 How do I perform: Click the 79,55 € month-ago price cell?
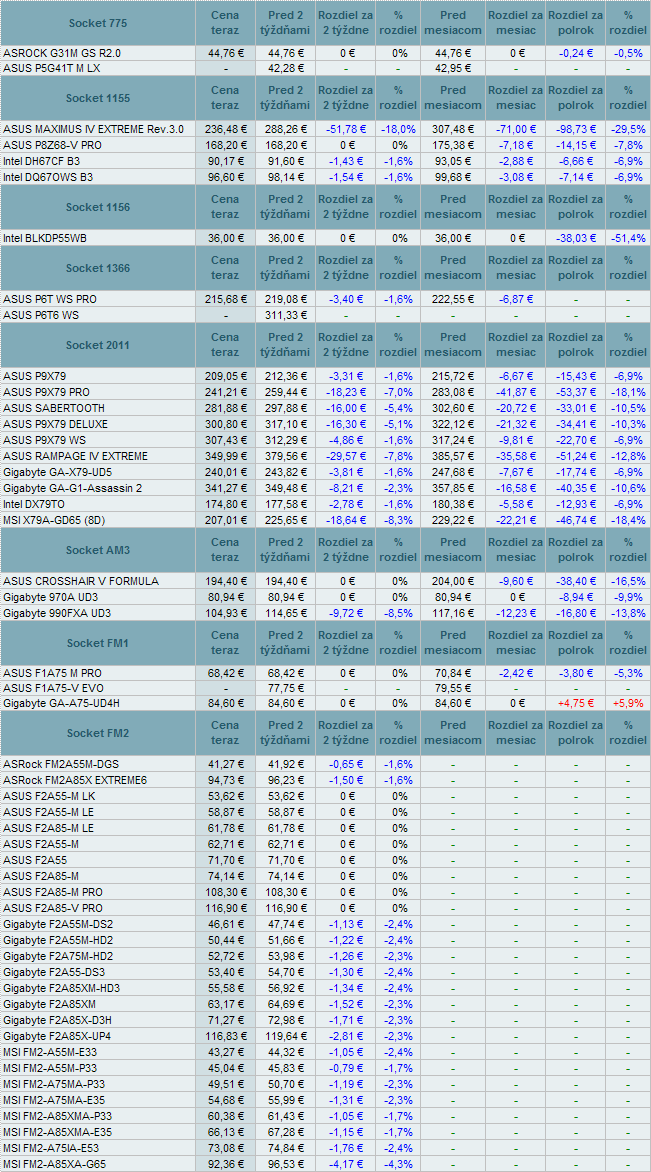tap(452, 688)
